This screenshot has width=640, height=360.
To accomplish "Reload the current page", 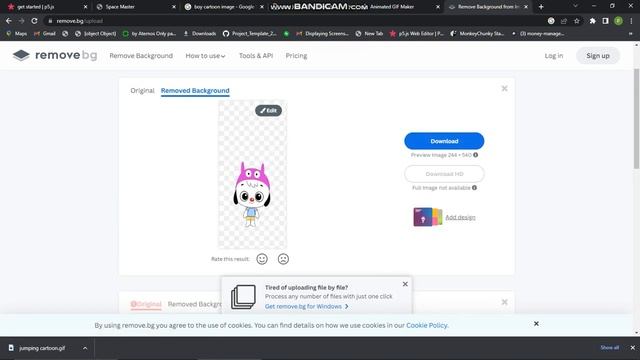I will 34,21.
